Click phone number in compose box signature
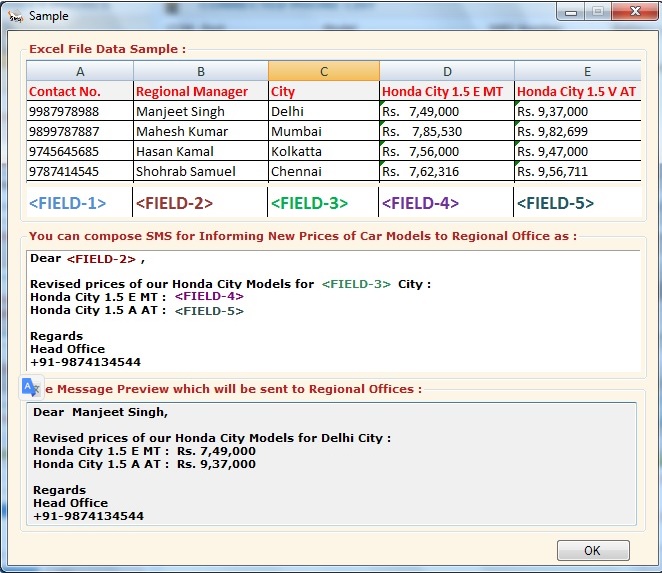The width and height of the screenshot is (662, 573). point(85,362)
